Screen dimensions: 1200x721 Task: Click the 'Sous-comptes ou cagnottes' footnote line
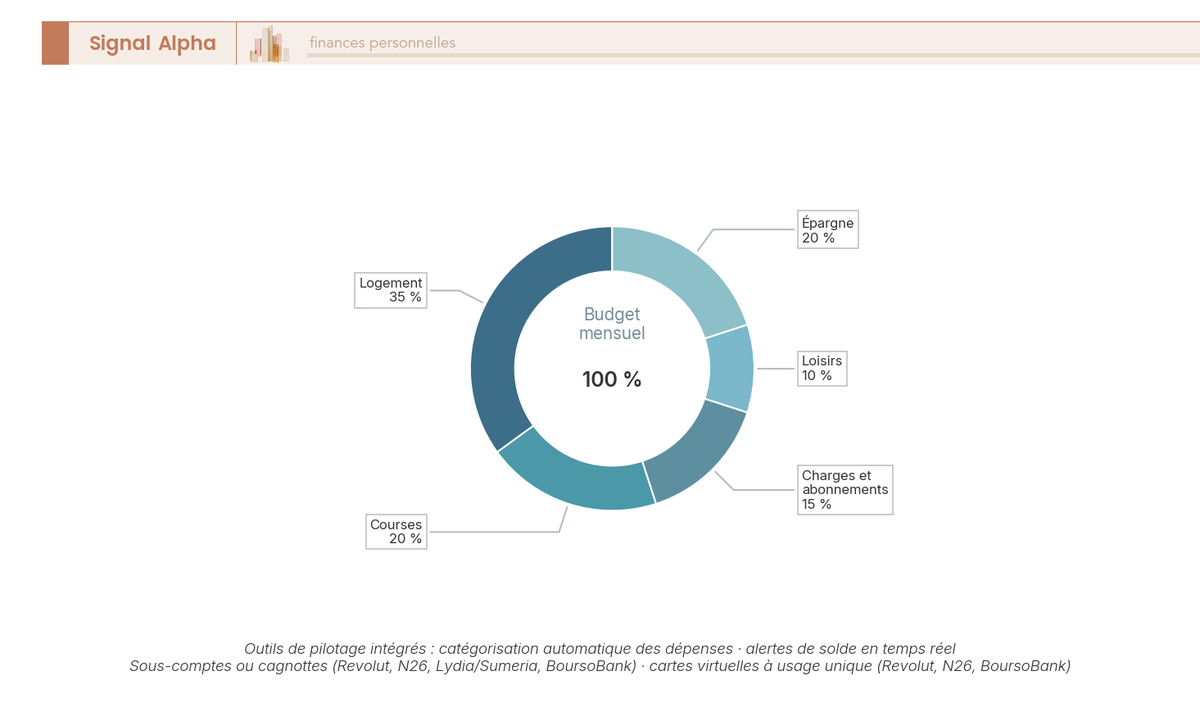tap(600, 666)
